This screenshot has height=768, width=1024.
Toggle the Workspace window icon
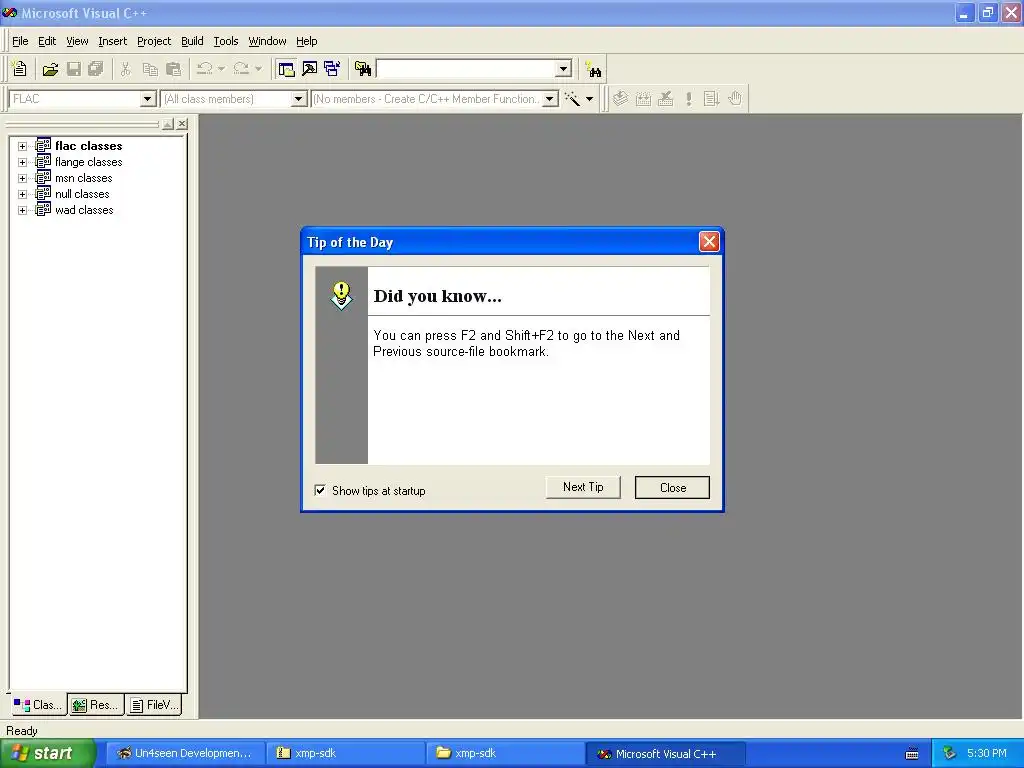pos(286,69)
